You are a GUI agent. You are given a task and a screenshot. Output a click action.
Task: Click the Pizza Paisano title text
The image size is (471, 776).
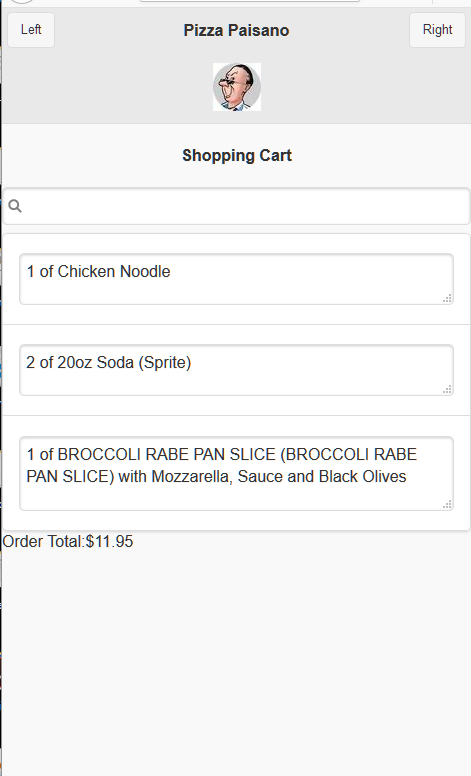click(x=236, y=30)
